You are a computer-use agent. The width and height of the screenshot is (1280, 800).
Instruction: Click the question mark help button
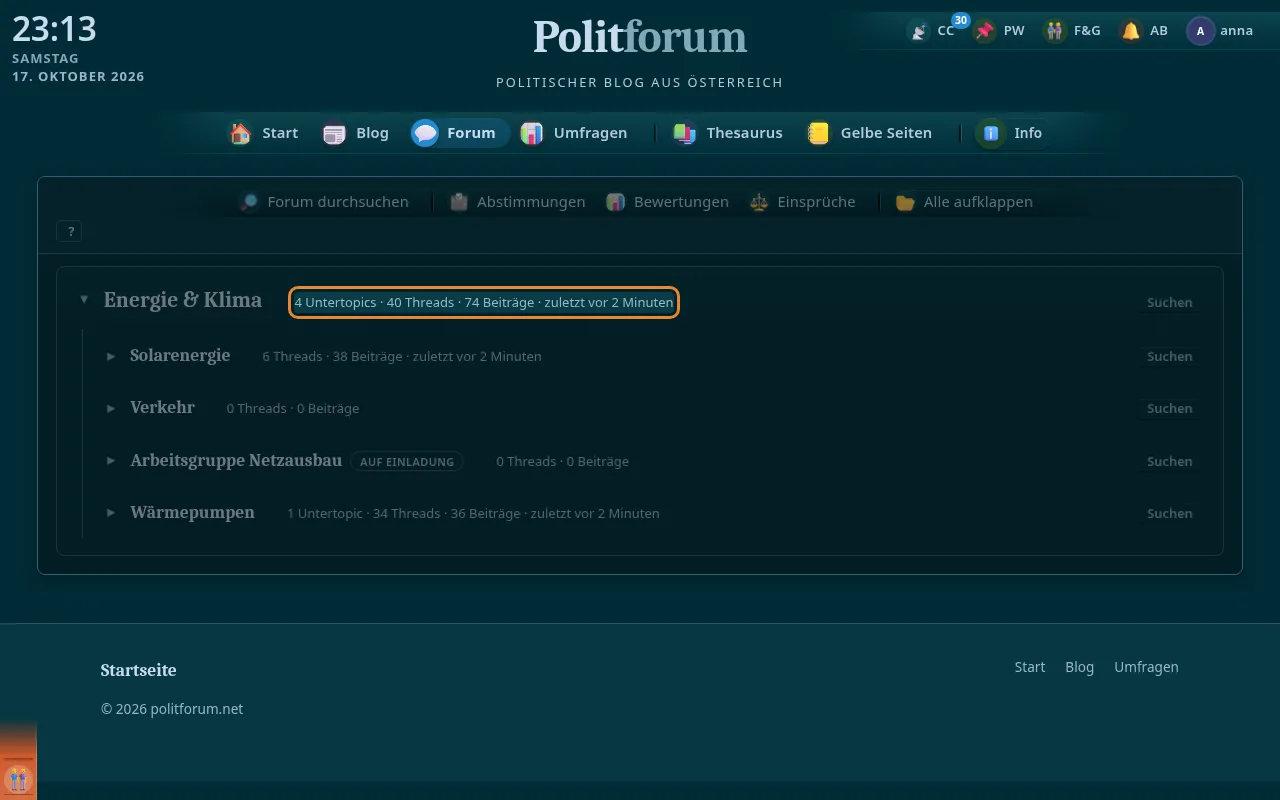(70, 232)
